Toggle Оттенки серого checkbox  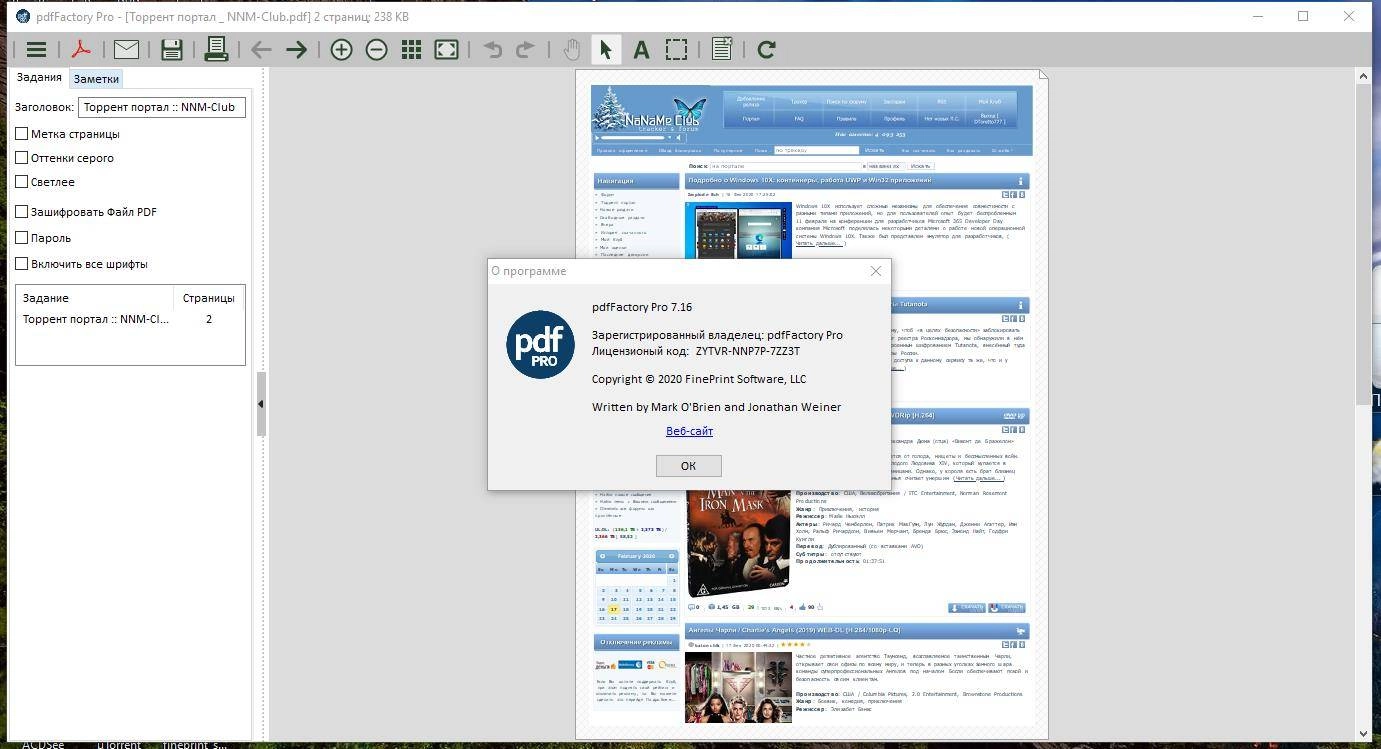coord(21,157)
